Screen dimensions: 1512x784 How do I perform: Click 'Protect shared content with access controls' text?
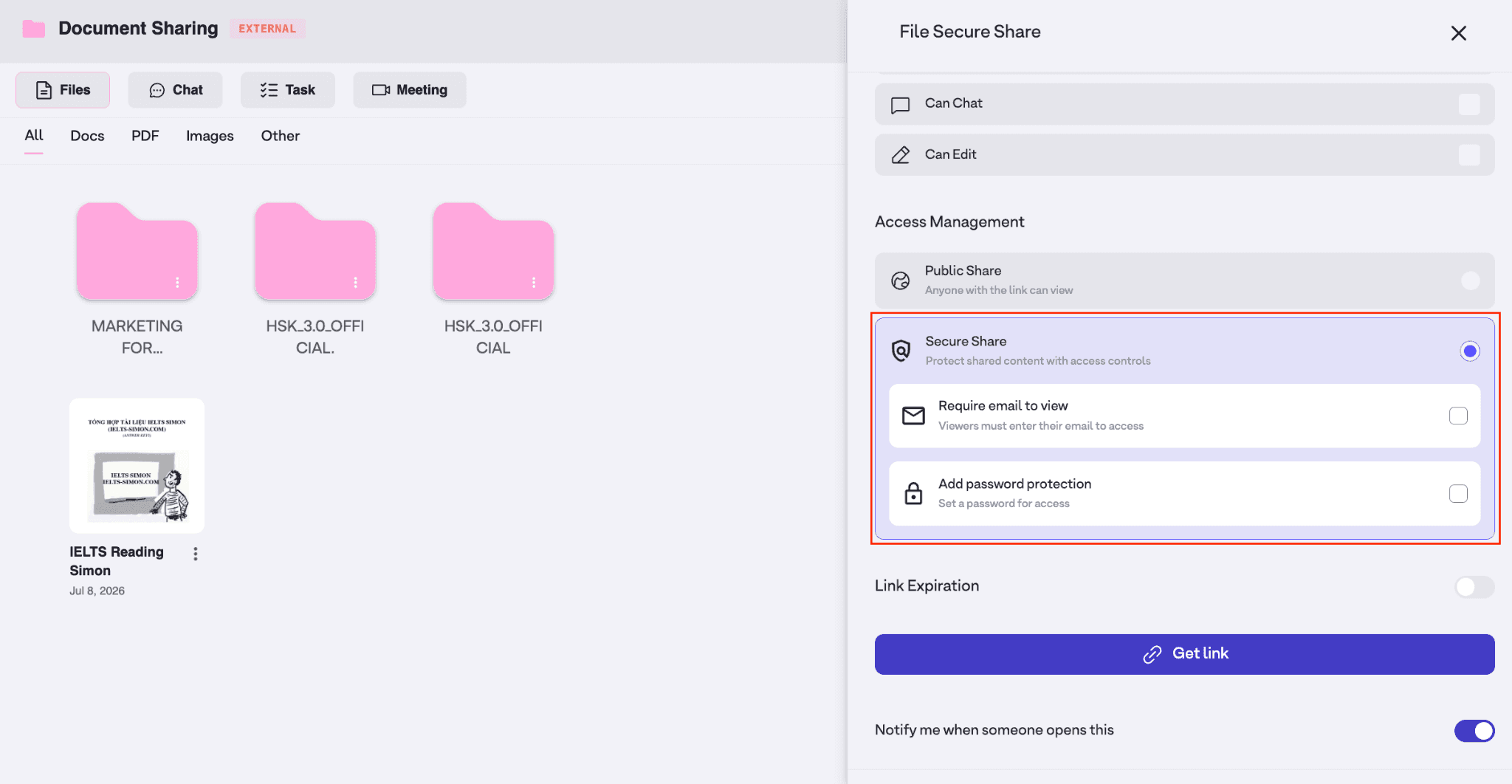1038,361
